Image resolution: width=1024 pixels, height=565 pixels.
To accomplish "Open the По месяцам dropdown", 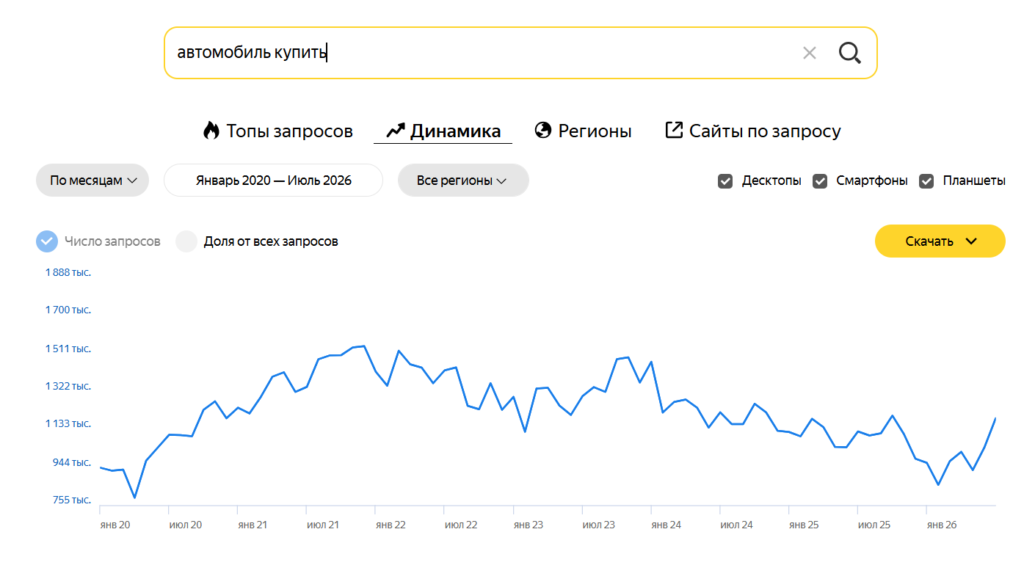I will 92,180.
